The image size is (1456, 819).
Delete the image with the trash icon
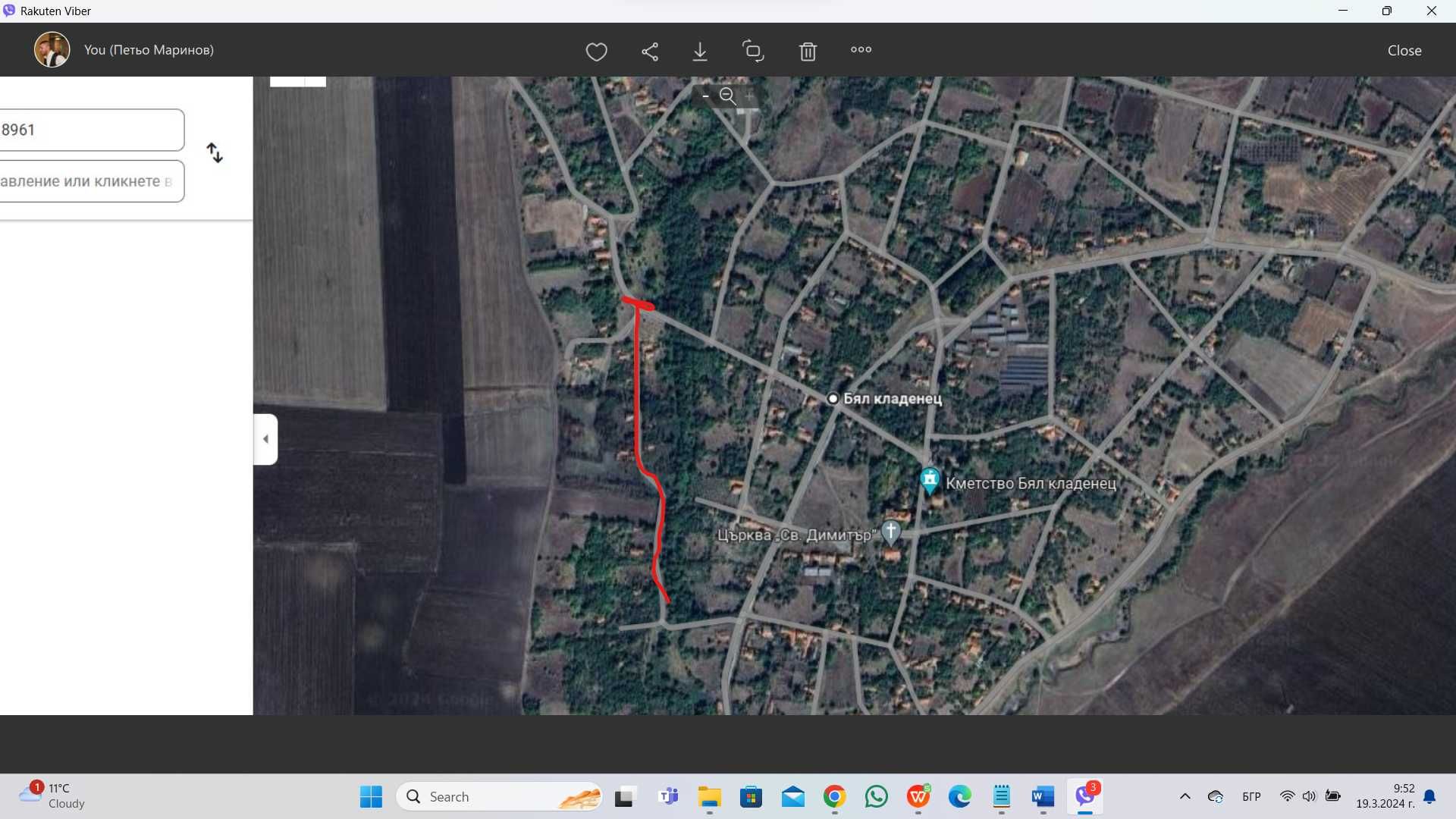click(808, 51)
